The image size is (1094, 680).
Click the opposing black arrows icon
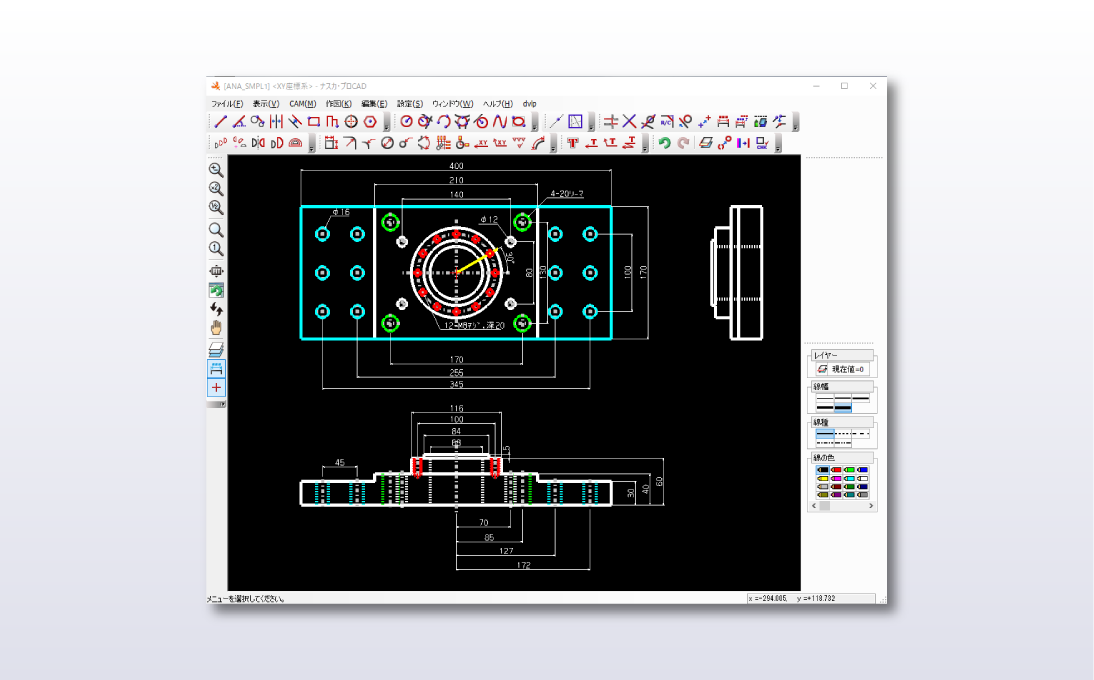(x=216, y=309)
